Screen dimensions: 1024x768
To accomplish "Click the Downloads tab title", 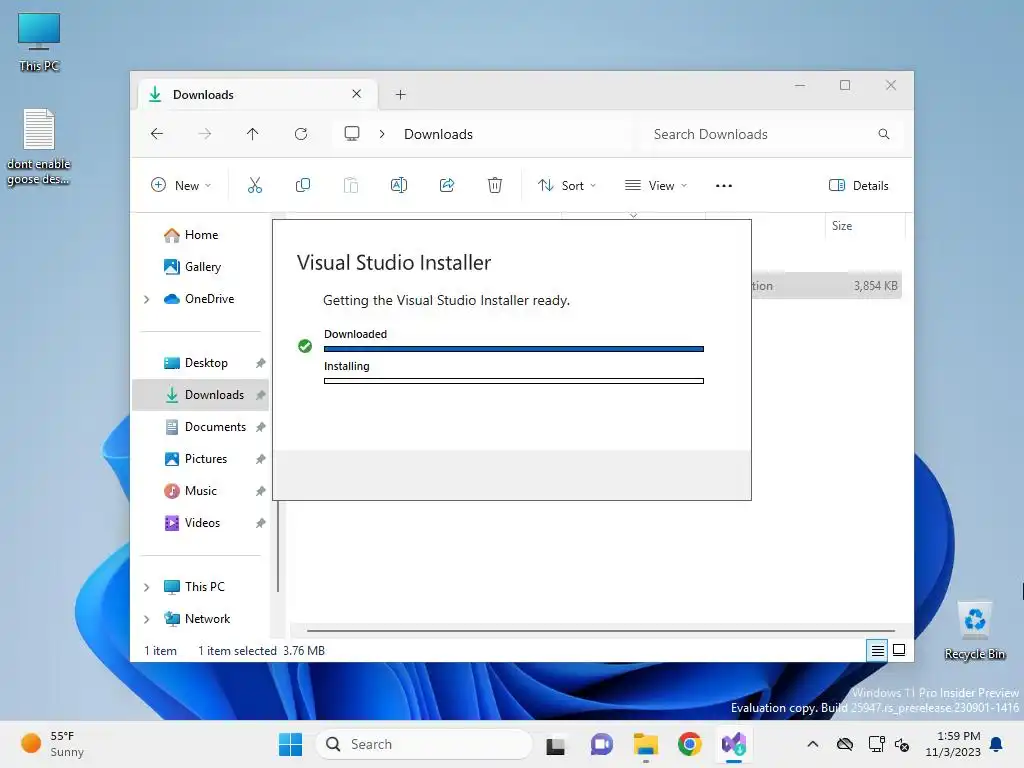I will coord(203,95).
